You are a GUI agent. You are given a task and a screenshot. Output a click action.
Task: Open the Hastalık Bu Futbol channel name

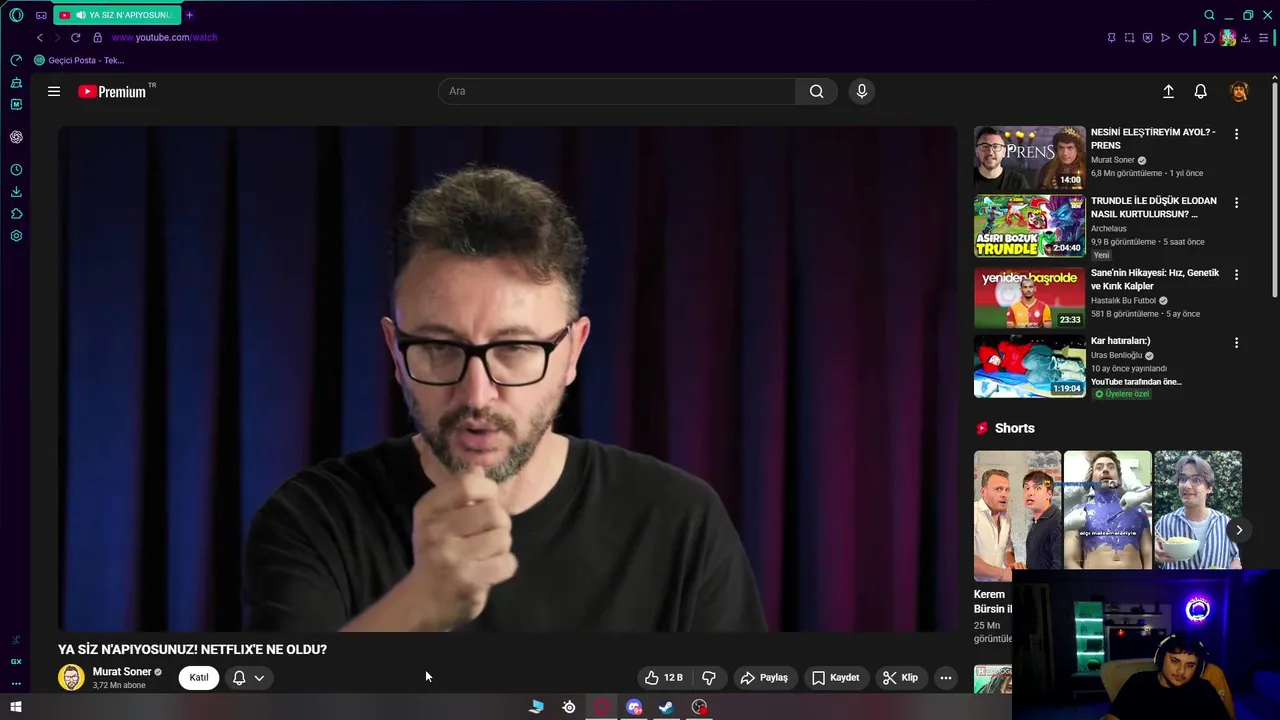pos(1123,300)
